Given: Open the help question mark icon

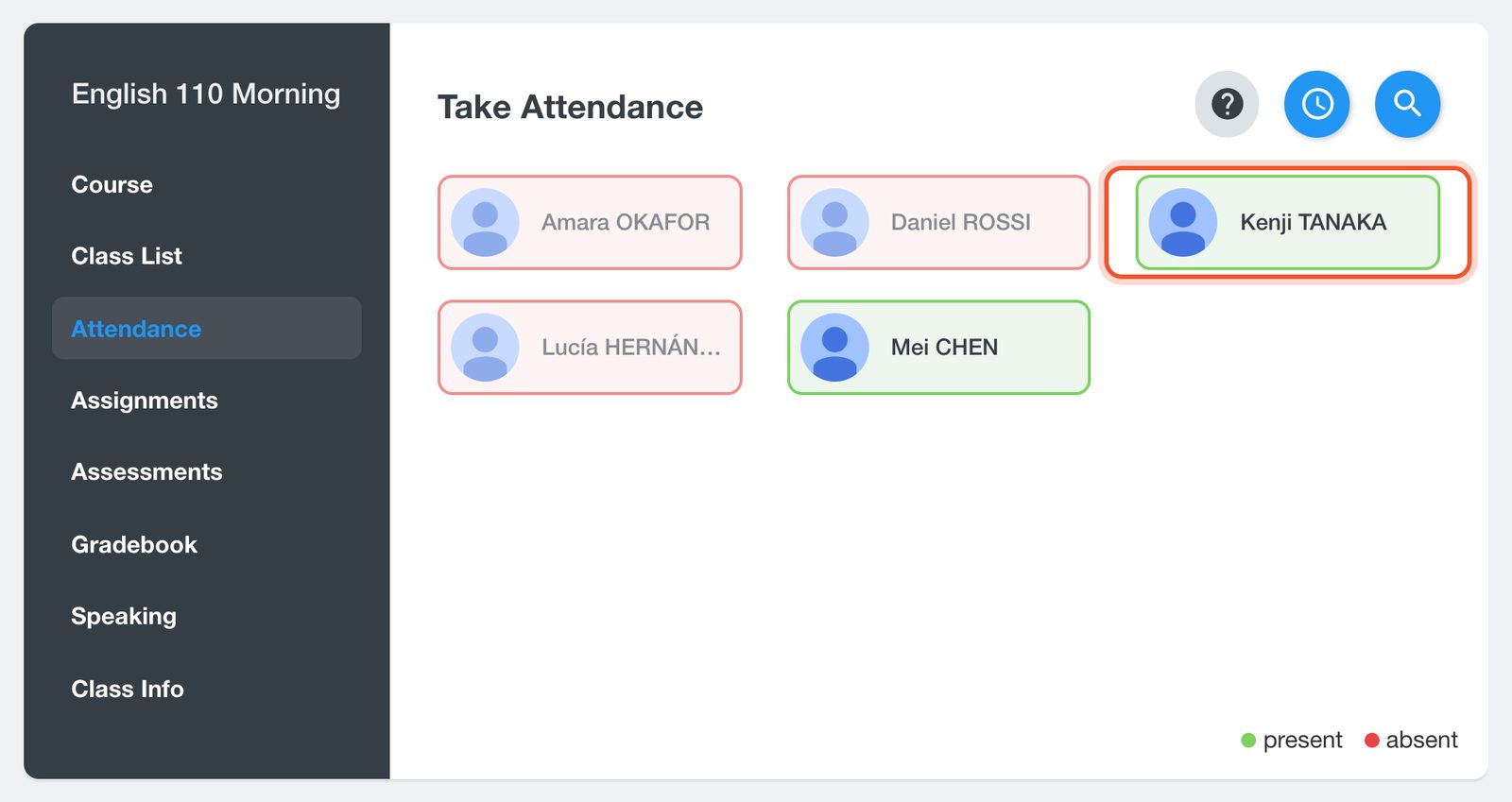Looking at the screenshot, I should click(x=1227, y=104).
